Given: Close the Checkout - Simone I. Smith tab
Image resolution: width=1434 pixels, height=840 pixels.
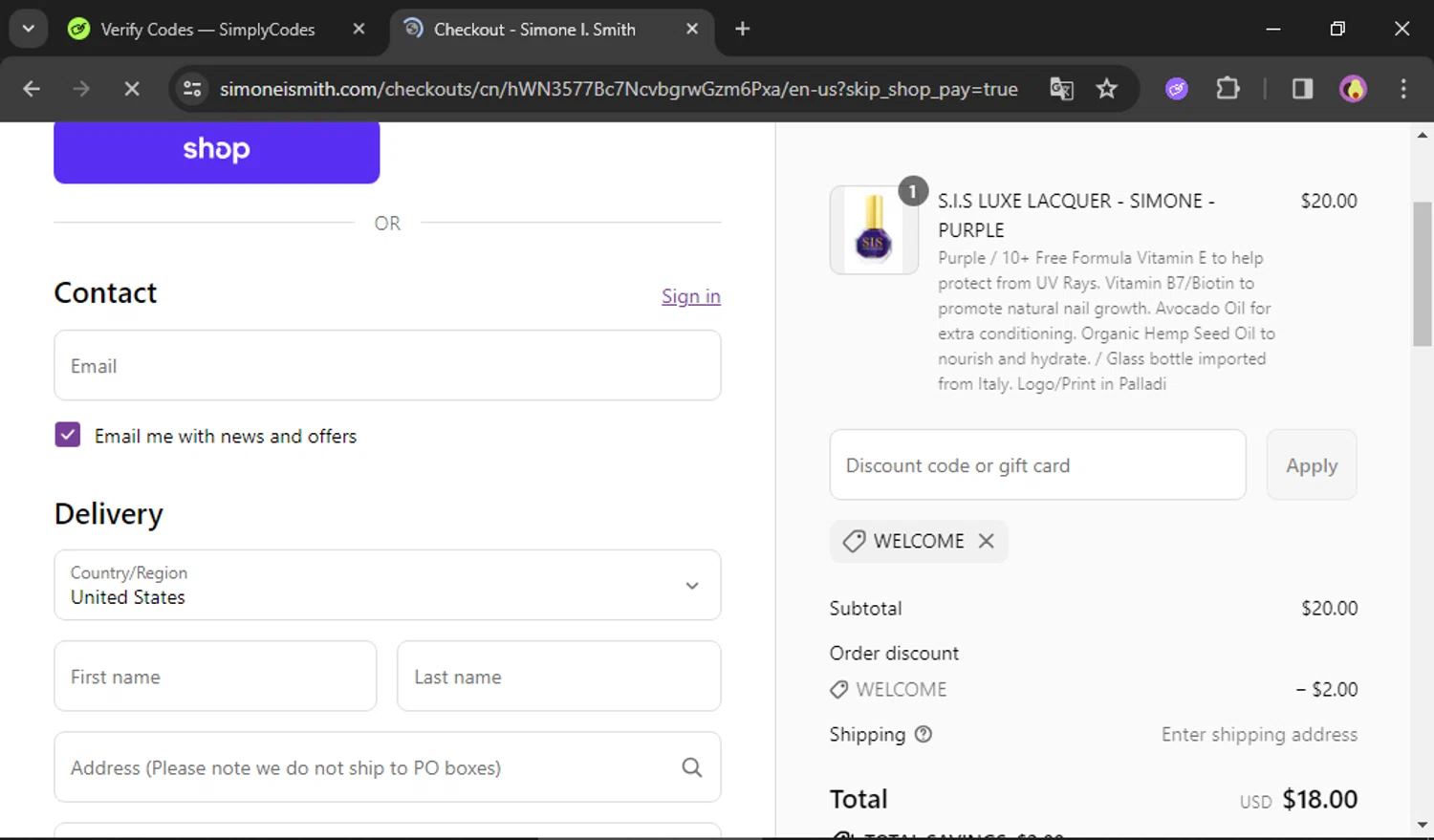Looking at the screenshot, I should [x=692, y=29].
